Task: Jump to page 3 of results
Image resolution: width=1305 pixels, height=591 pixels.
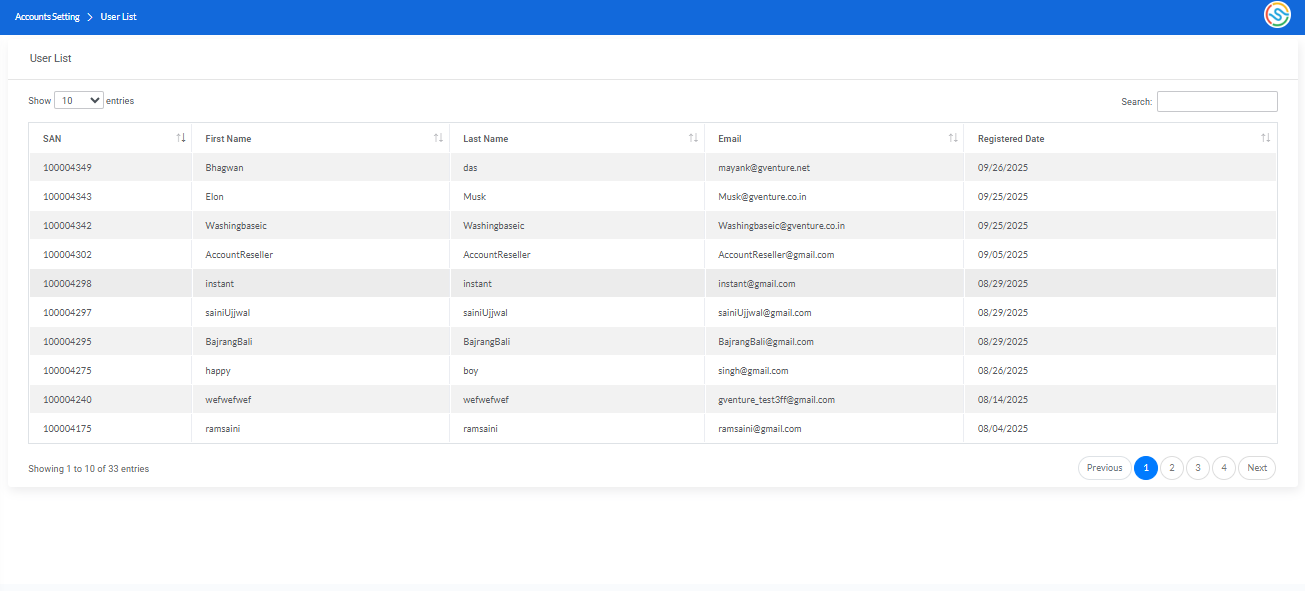Action: (1198, 468)
